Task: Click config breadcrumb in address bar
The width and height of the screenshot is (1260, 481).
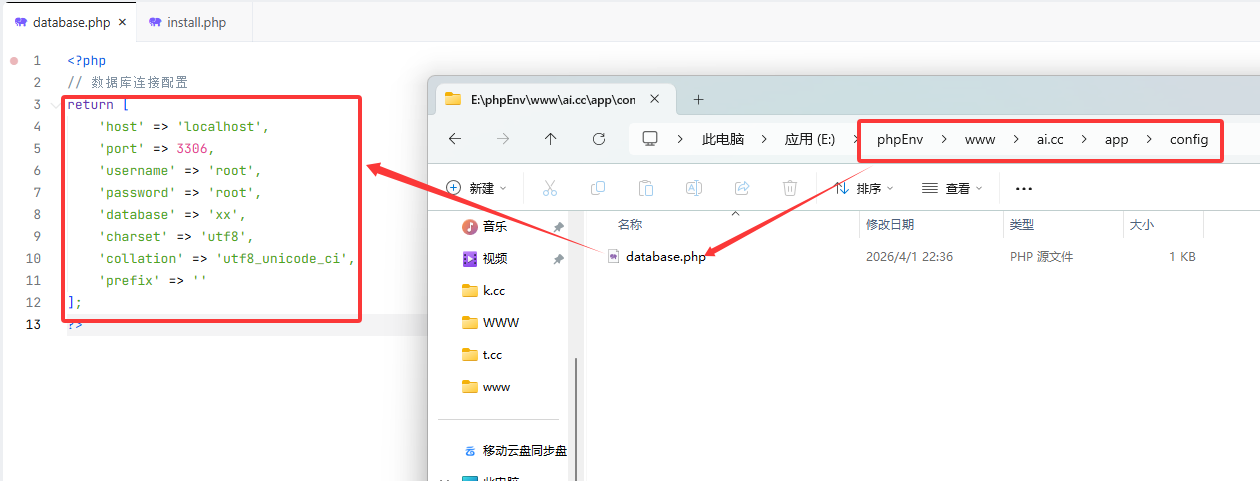Action: click(1189, 139)
